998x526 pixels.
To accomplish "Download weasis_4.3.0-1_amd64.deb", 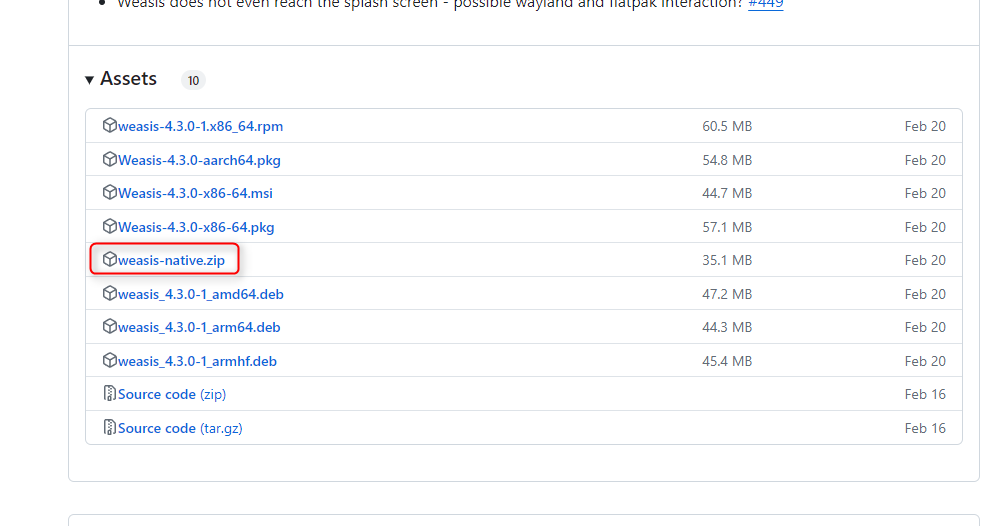I will (x=200, y=294).
